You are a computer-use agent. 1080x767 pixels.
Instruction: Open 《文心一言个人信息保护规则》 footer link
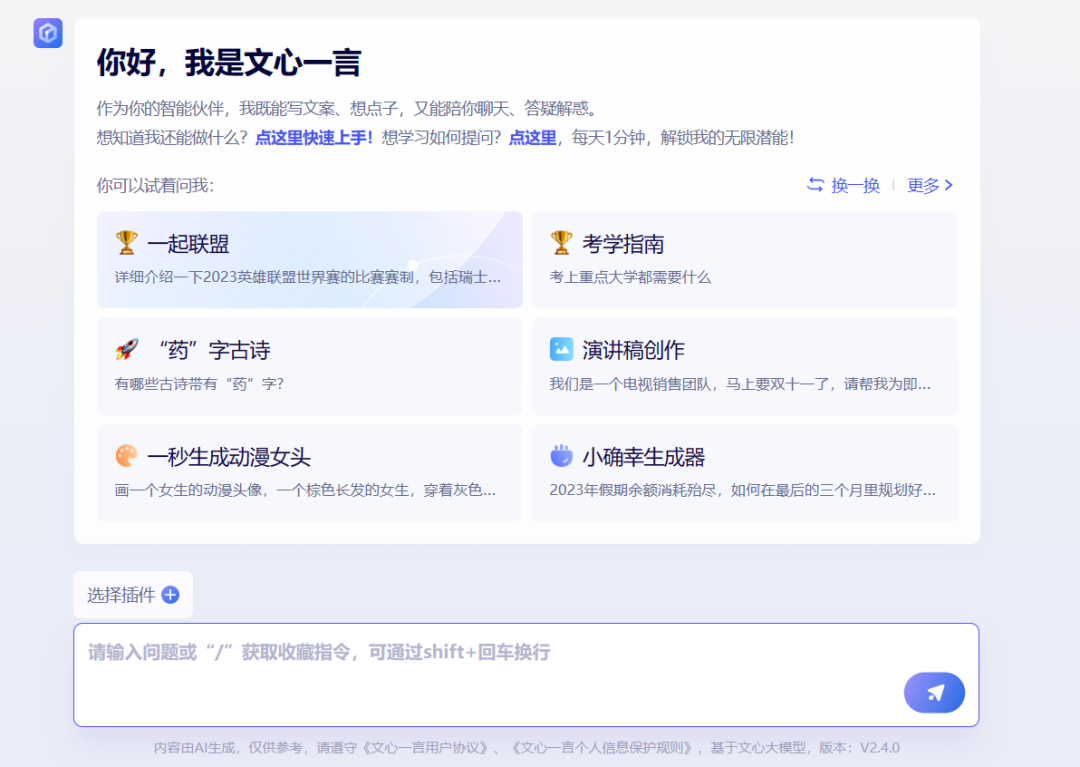[x=603, y=748]
